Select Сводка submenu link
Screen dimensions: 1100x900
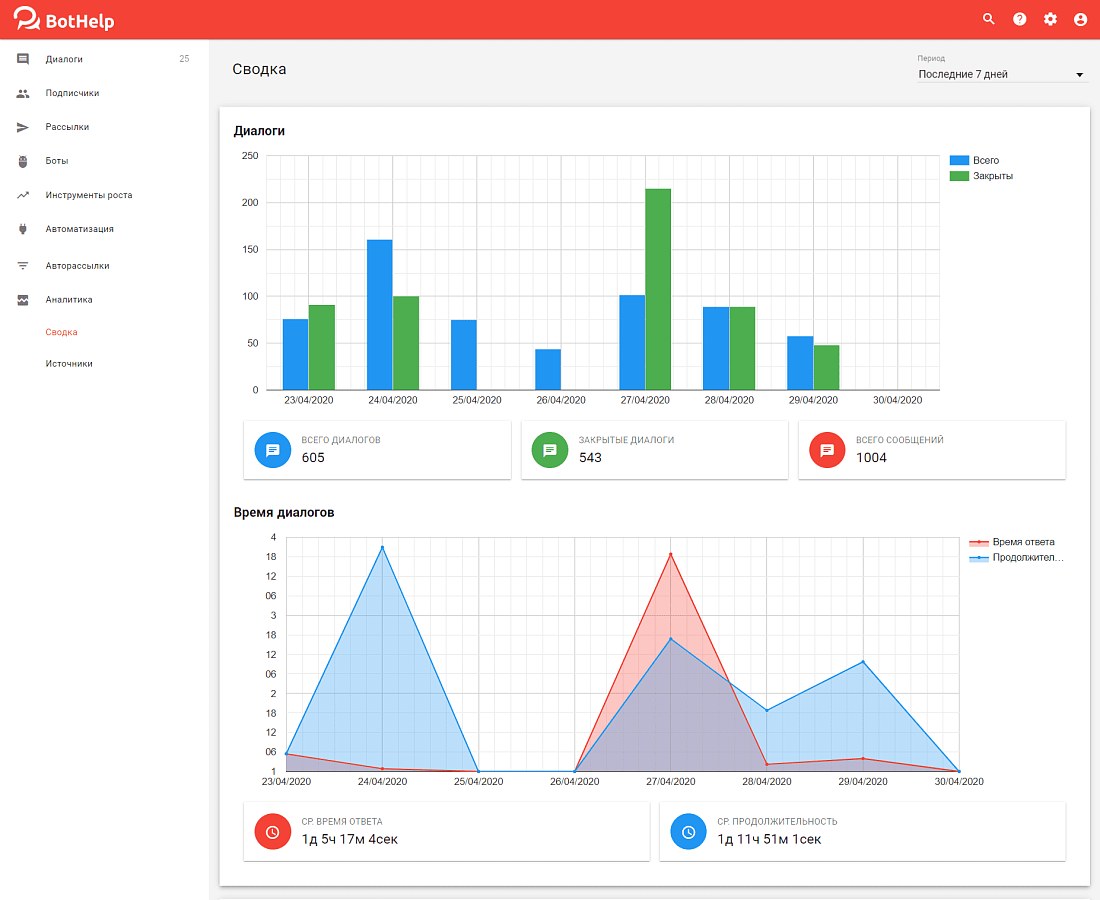(x=62, y=332)
